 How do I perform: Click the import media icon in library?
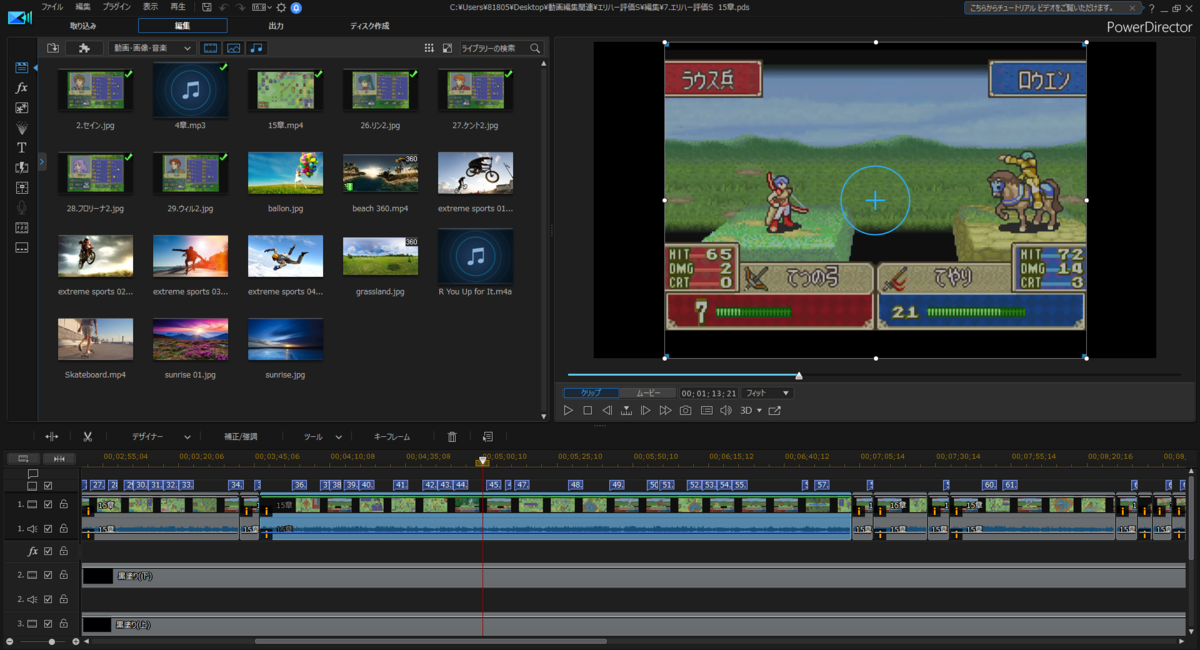(x=53, y=48)
